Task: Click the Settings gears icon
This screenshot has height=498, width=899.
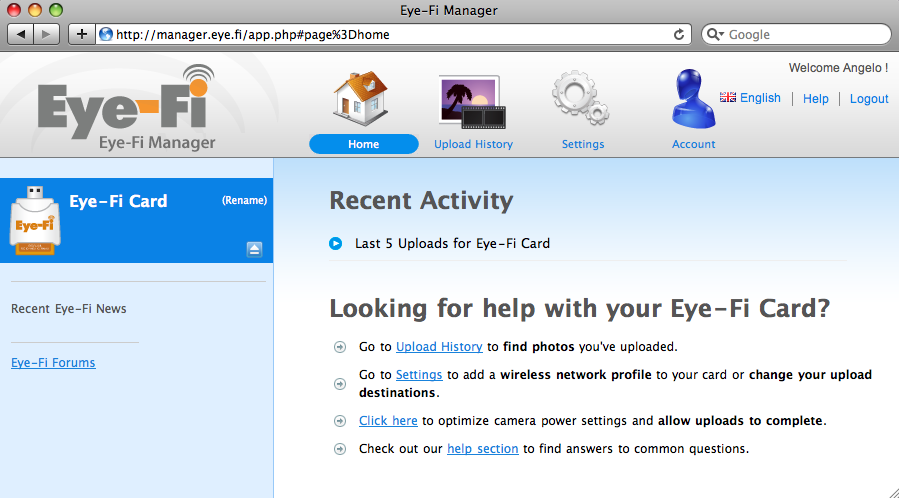Action: tap(580, 97)
